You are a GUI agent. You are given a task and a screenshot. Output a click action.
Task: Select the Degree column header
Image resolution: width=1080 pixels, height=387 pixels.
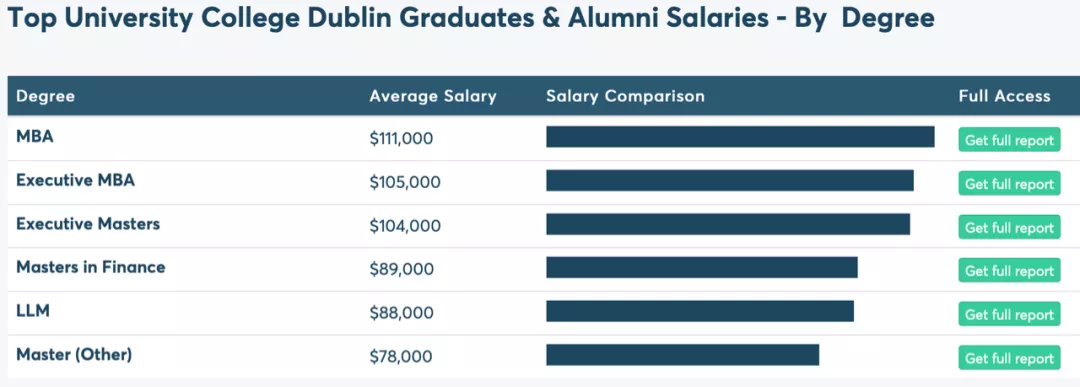[45, 96]
